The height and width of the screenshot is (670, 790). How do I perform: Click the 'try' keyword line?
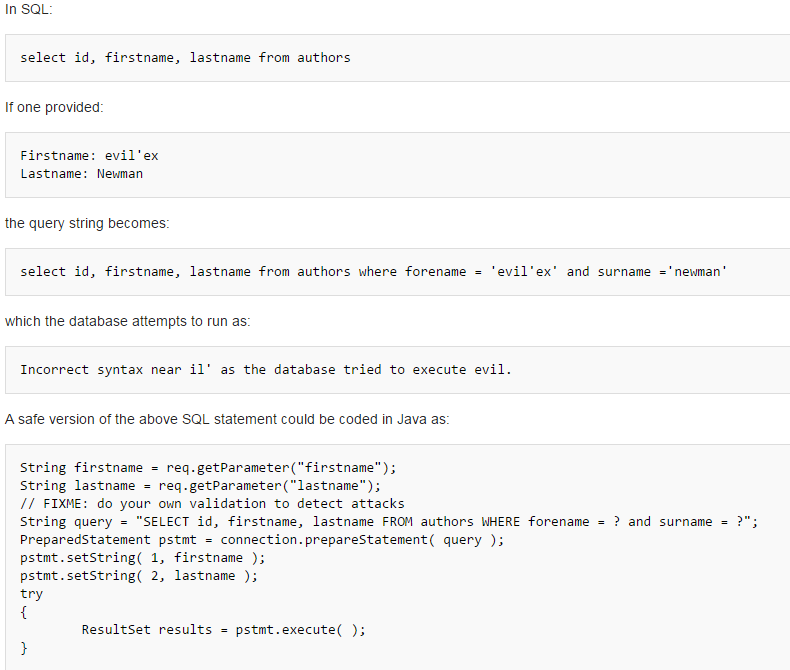point(32,594)
